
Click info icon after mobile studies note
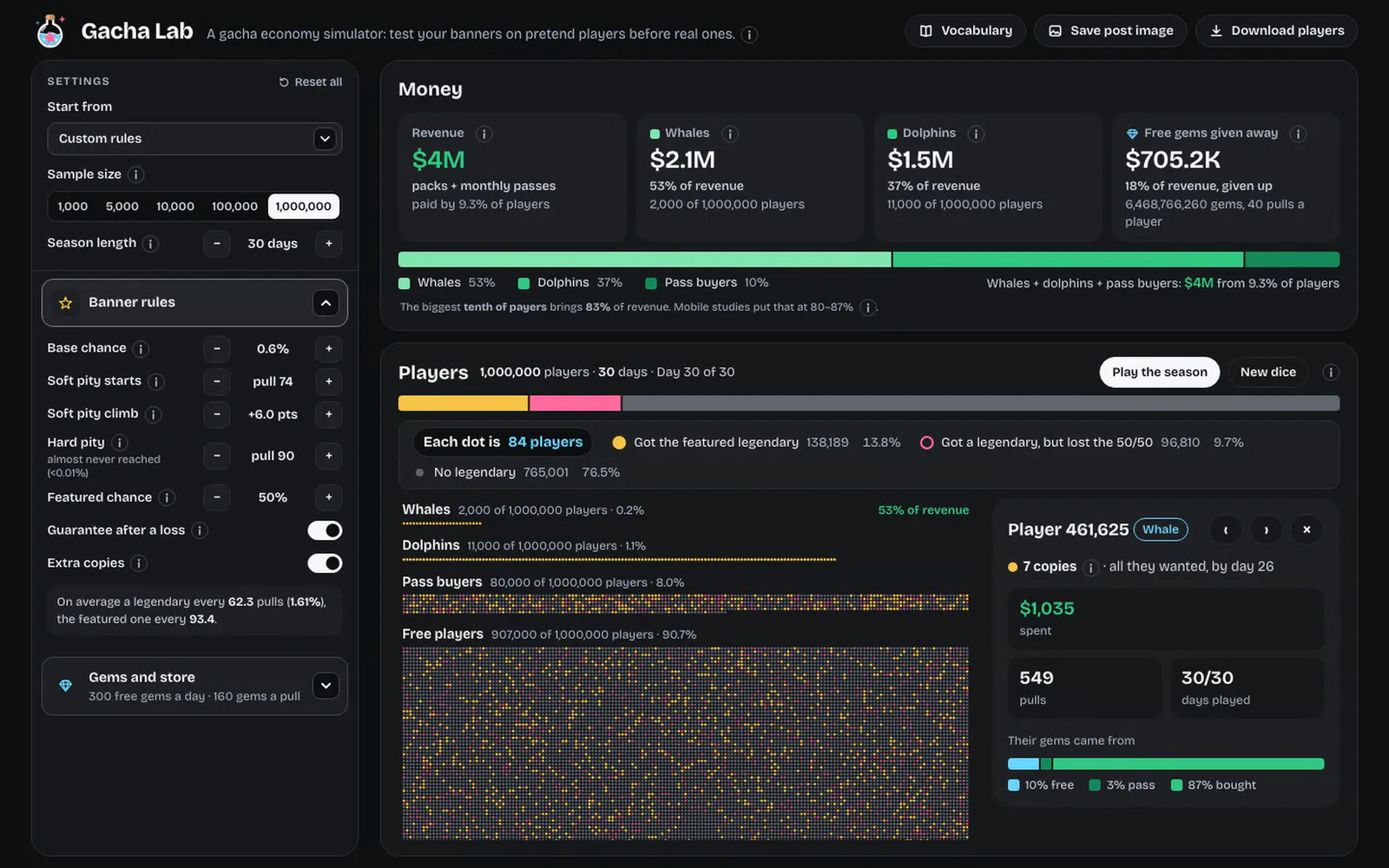[867, 307]
